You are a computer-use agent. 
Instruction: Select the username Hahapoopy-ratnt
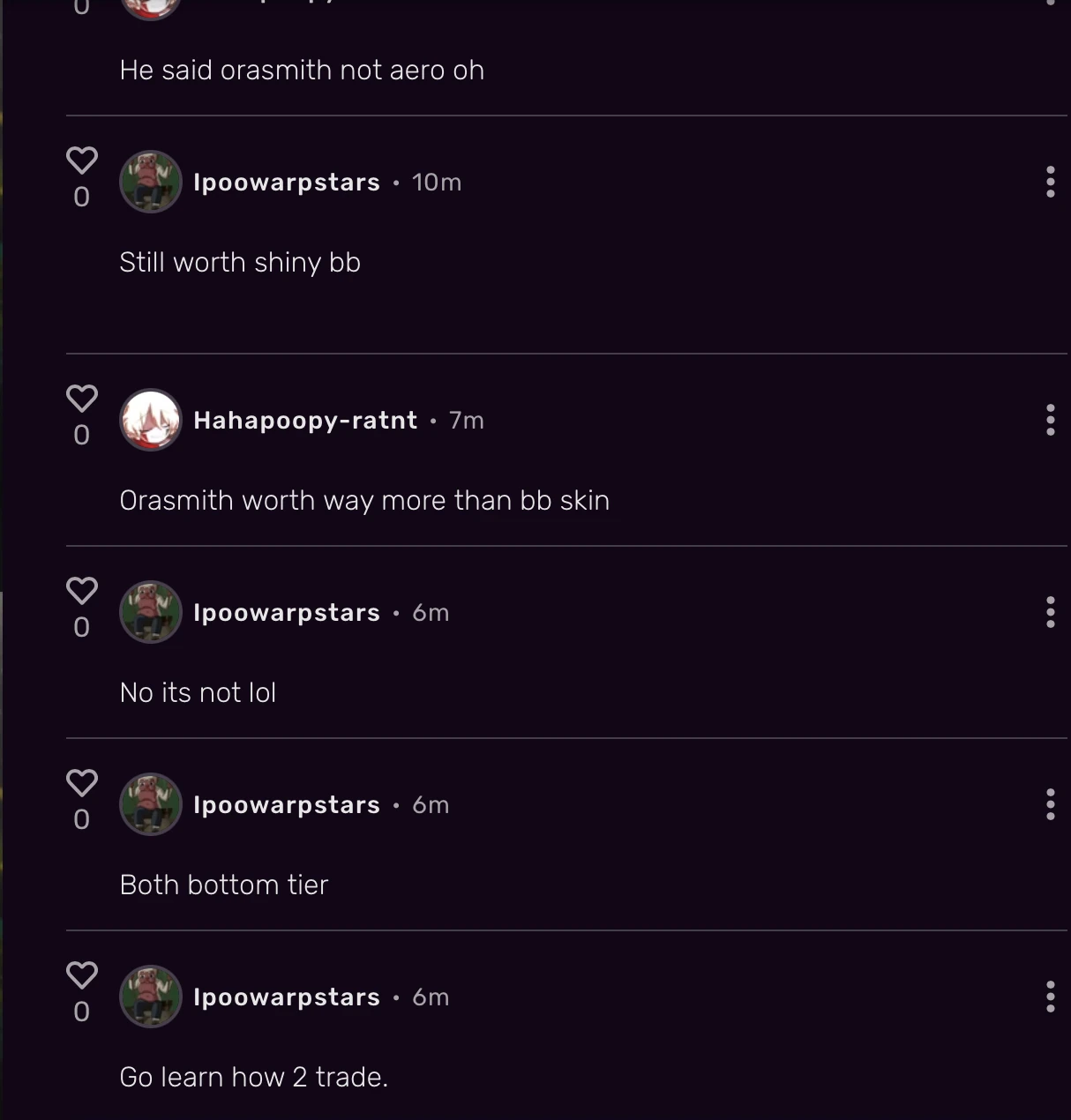(304, 420)
